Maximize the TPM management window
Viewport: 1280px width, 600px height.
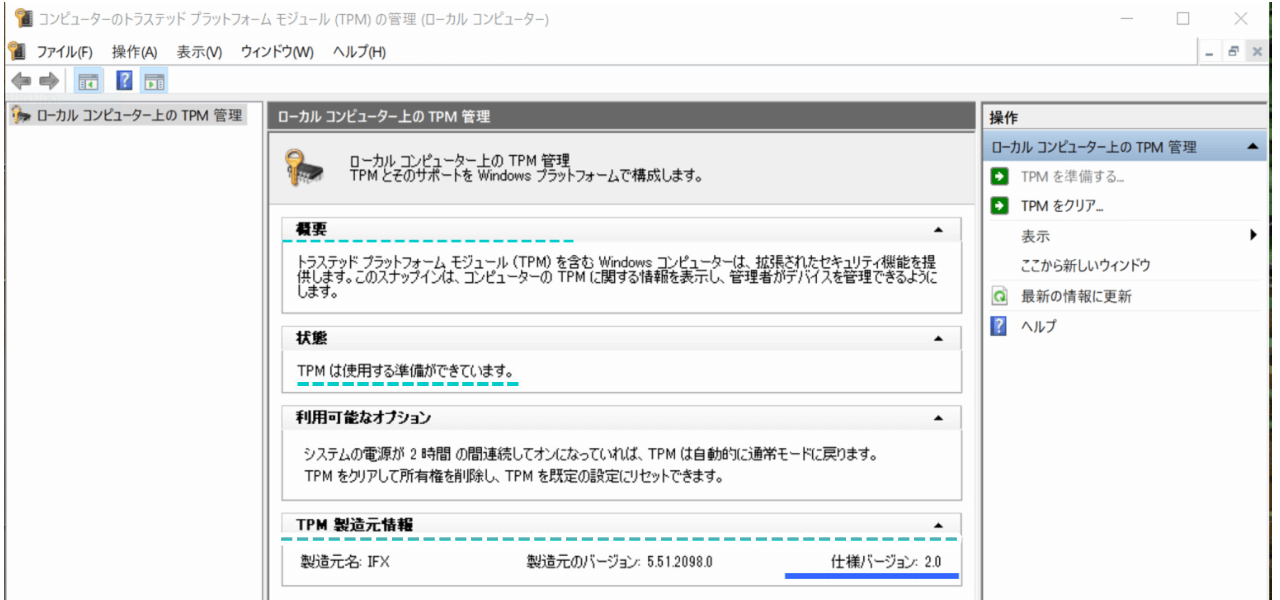(x=1183, y=19)
